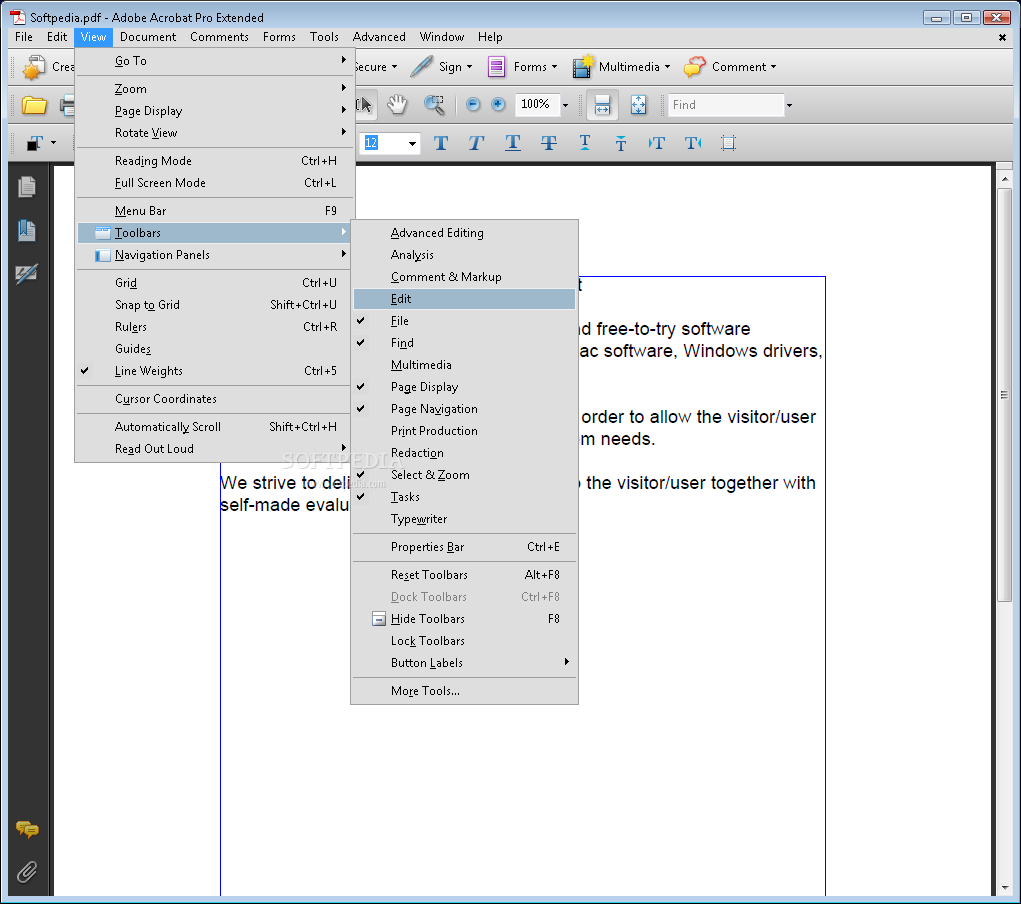This screenshot has width=1021, height=904.
Task: Enable the Typewriter toolbar
Action: pos(464,519)
